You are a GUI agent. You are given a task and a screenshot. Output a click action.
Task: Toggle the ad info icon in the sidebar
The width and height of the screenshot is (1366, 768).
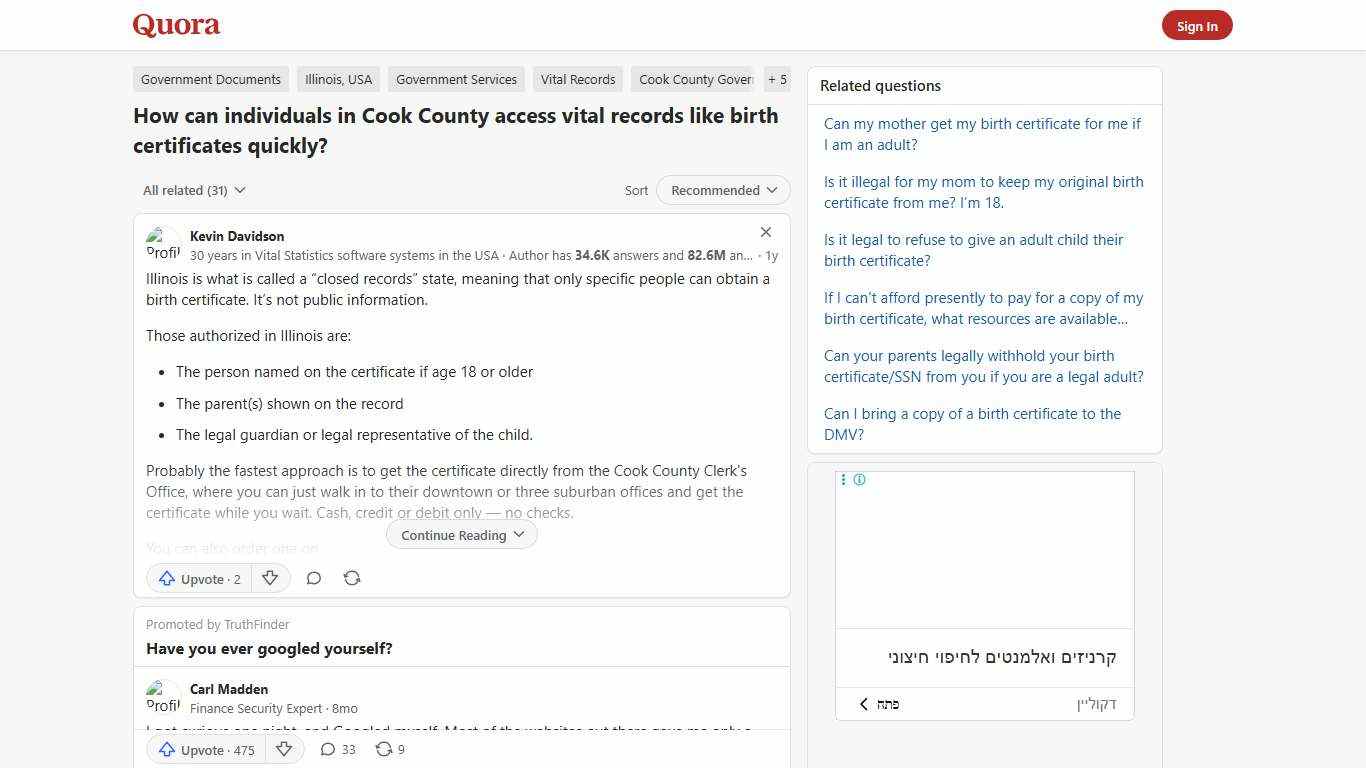860,479
